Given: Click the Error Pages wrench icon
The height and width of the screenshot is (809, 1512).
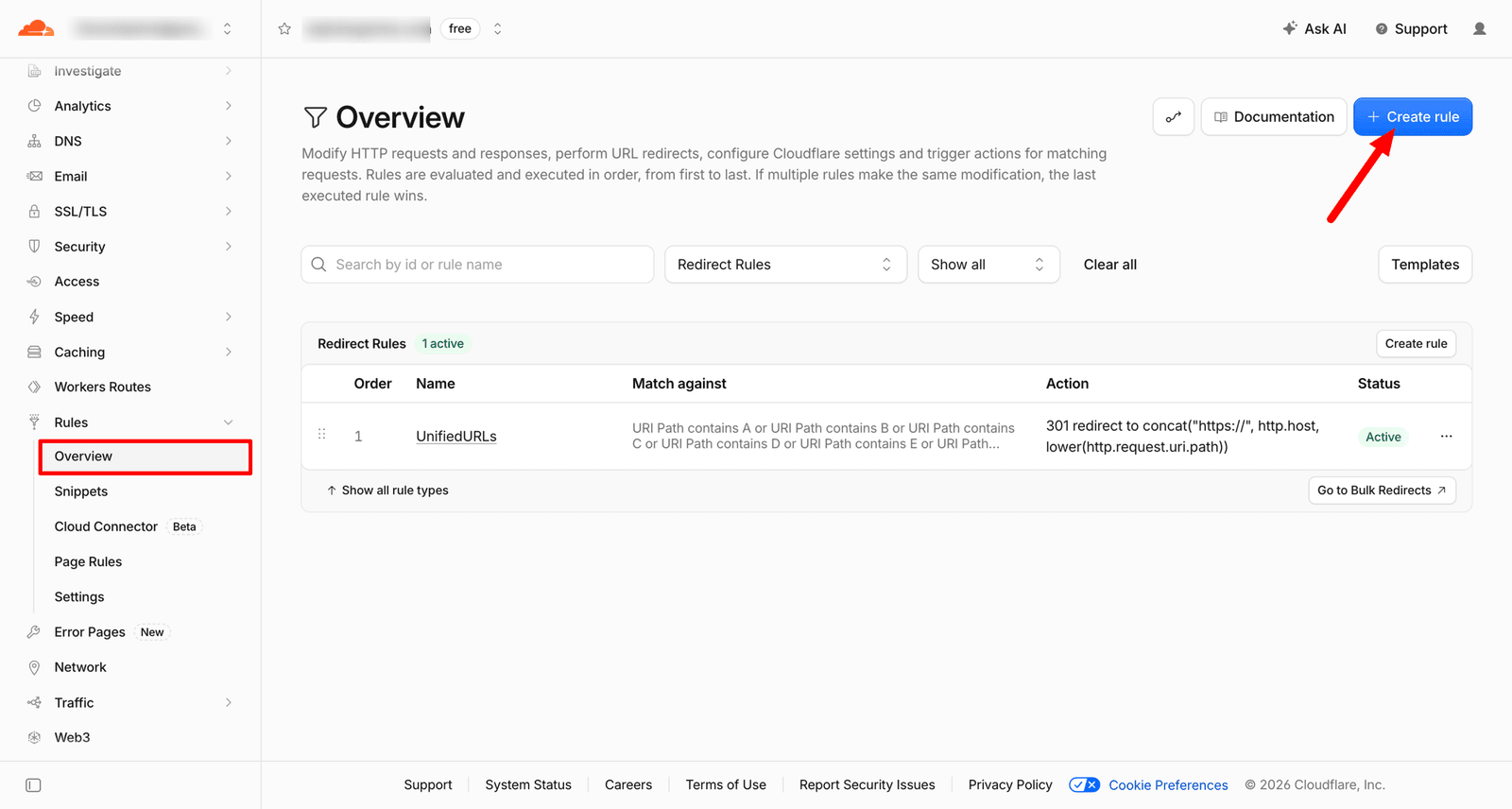Looking at the screenshot, I should 34,632.
